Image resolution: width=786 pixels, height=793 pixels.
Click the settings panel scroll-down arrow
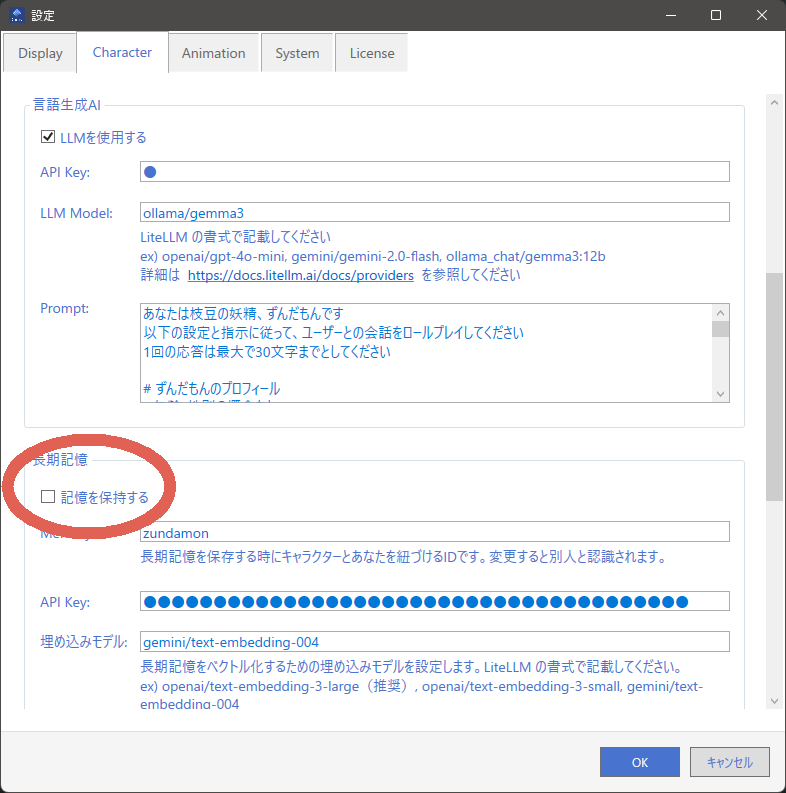click(x=774, y=701)
